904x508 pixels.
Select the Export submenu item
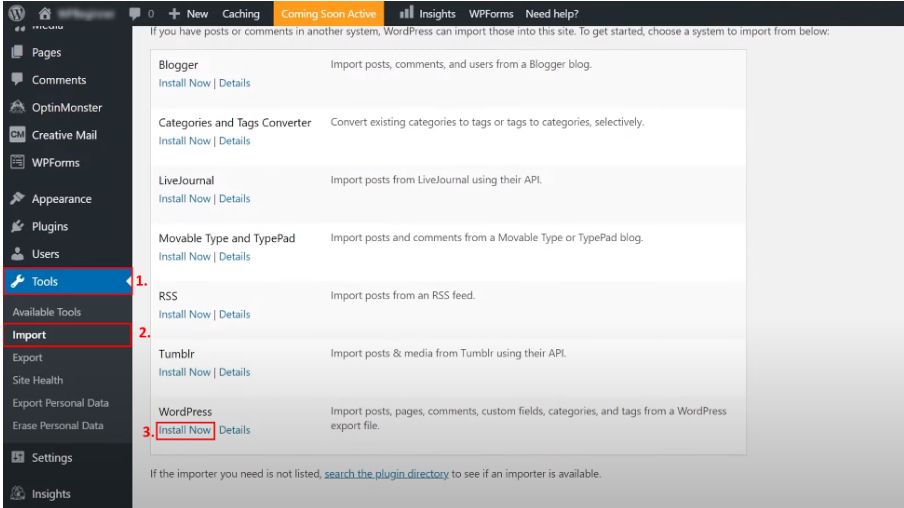click(x=27, y=358)
